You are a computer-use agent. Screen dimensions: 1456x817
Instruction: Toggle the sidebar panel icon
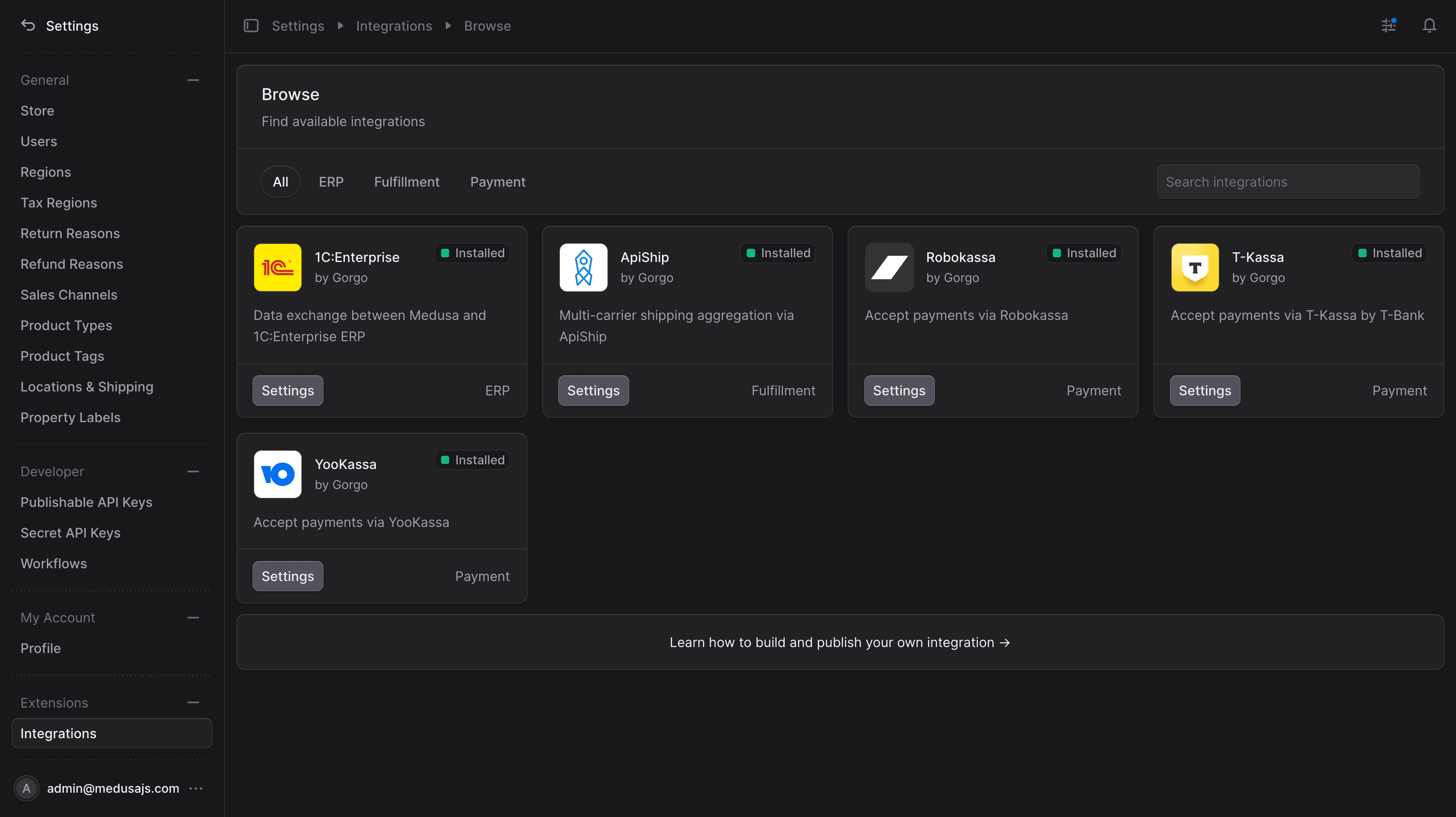[251, 26]
